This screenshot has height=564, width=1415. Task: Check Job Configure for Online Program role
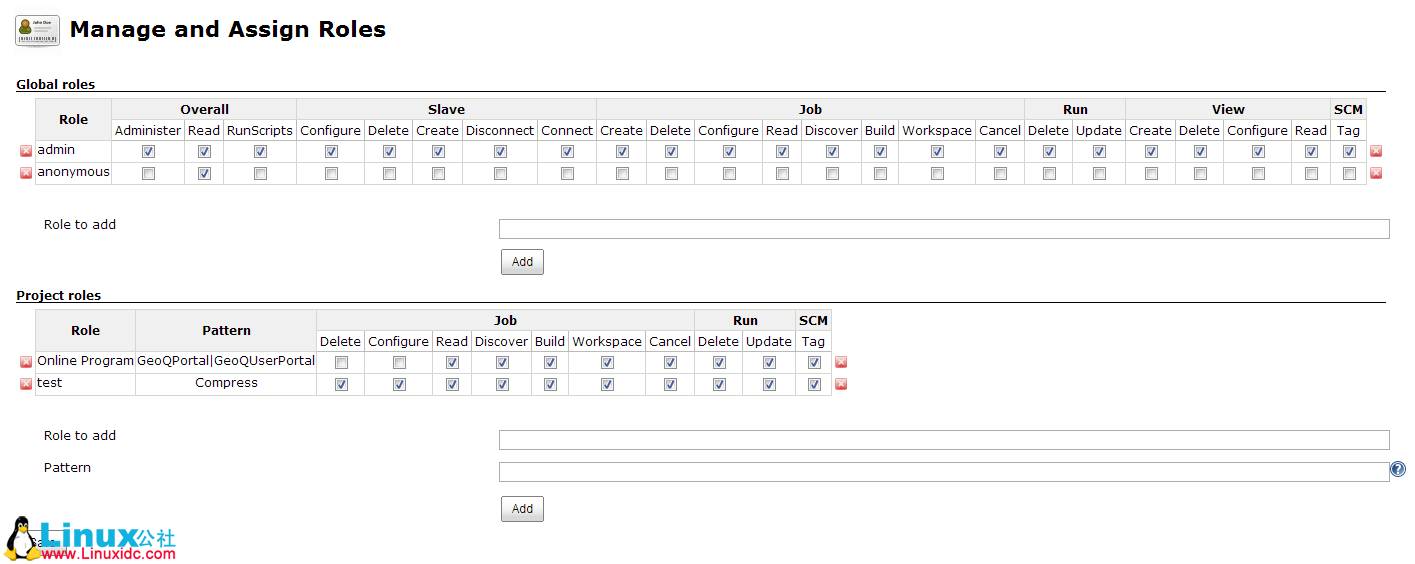(399, 362)
